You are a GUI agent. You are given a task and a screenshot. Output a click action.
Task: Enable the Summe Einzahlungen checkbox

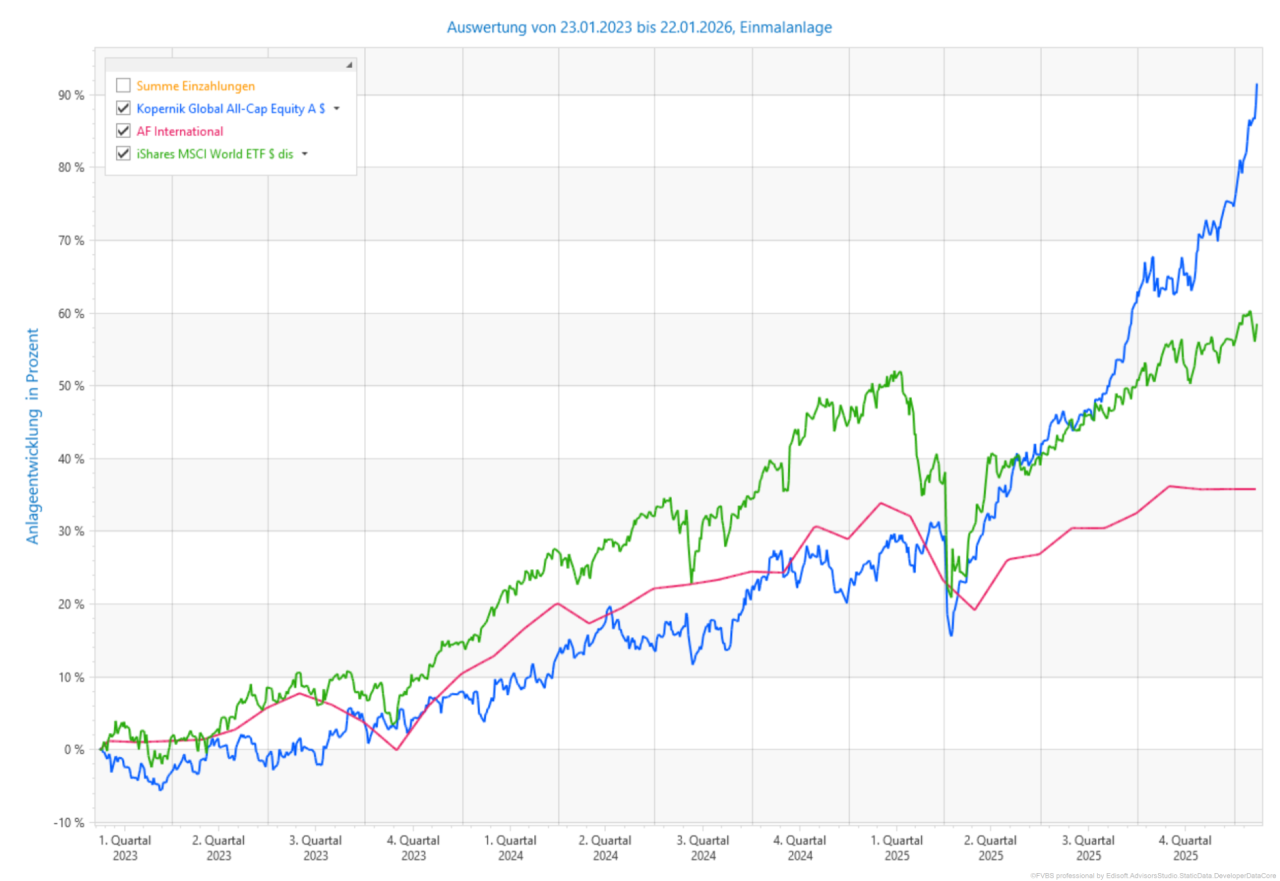tap(124, 85)
